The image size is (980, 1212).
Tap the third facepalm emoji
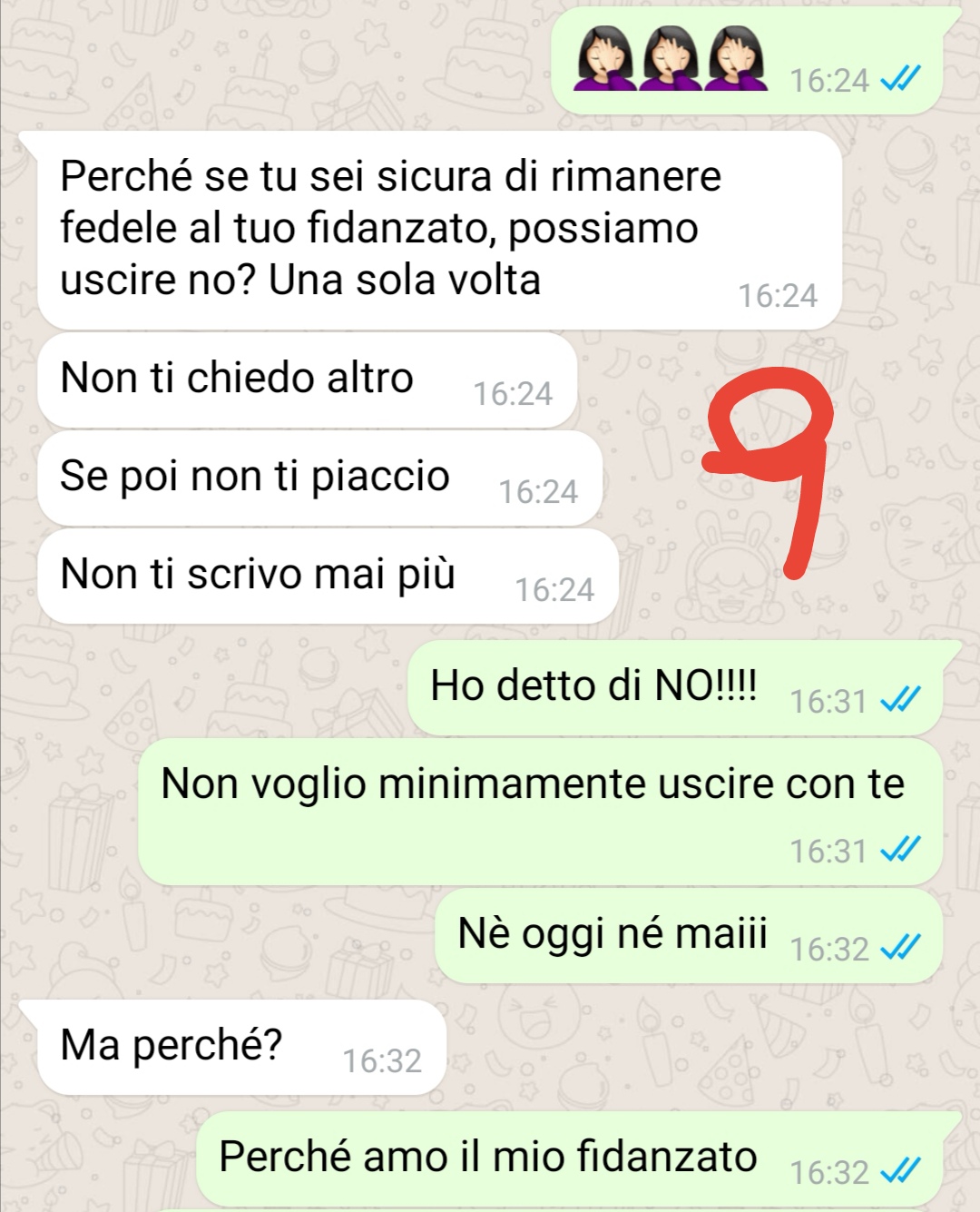pyautogui.click(x=736, y=59)
